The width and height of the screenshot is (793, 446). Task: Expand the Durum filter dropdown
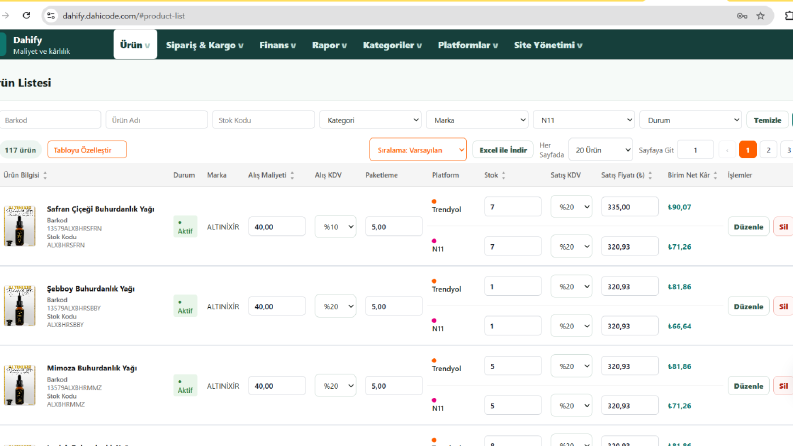pyautogui.click(x=690, y=120)
